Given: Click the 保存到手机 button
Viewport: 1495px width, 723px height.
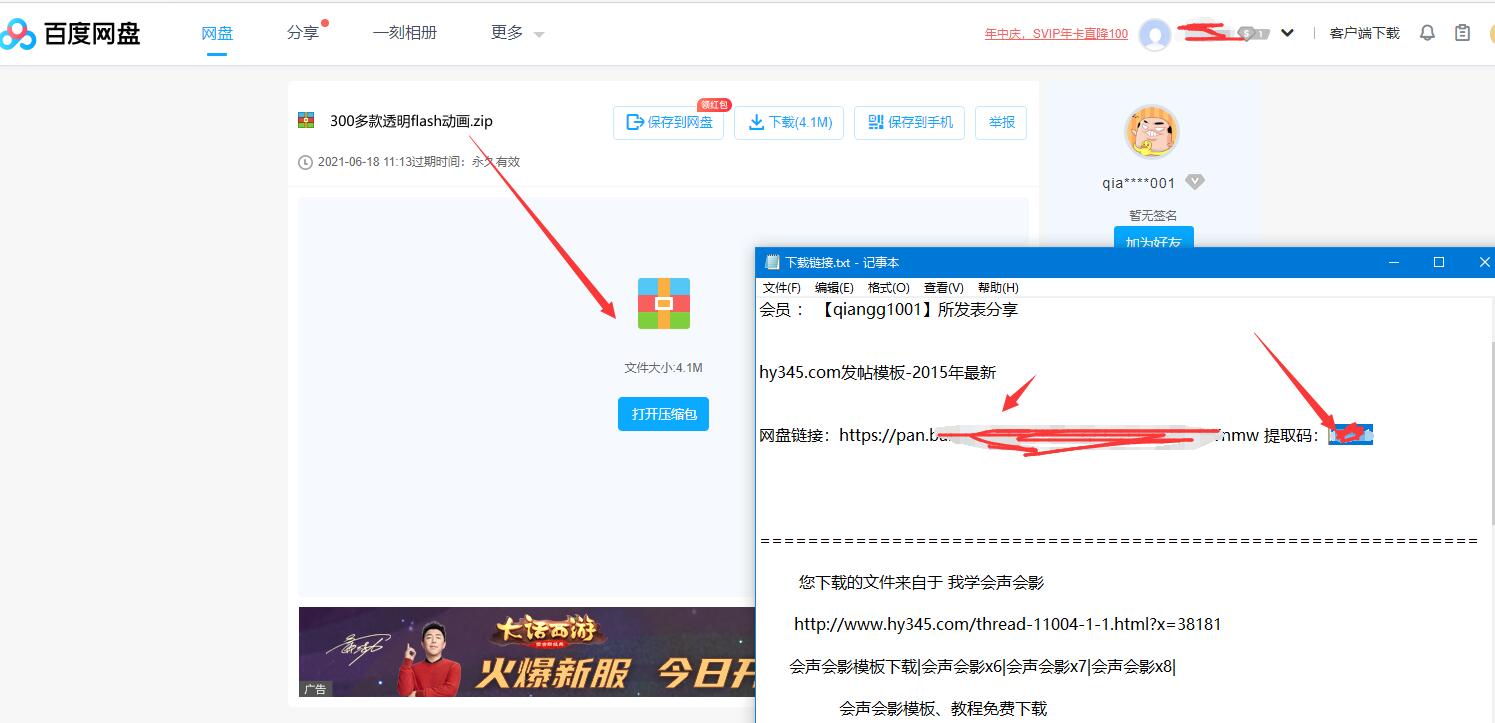Looking at the screenshot, I should click(909, 122).
